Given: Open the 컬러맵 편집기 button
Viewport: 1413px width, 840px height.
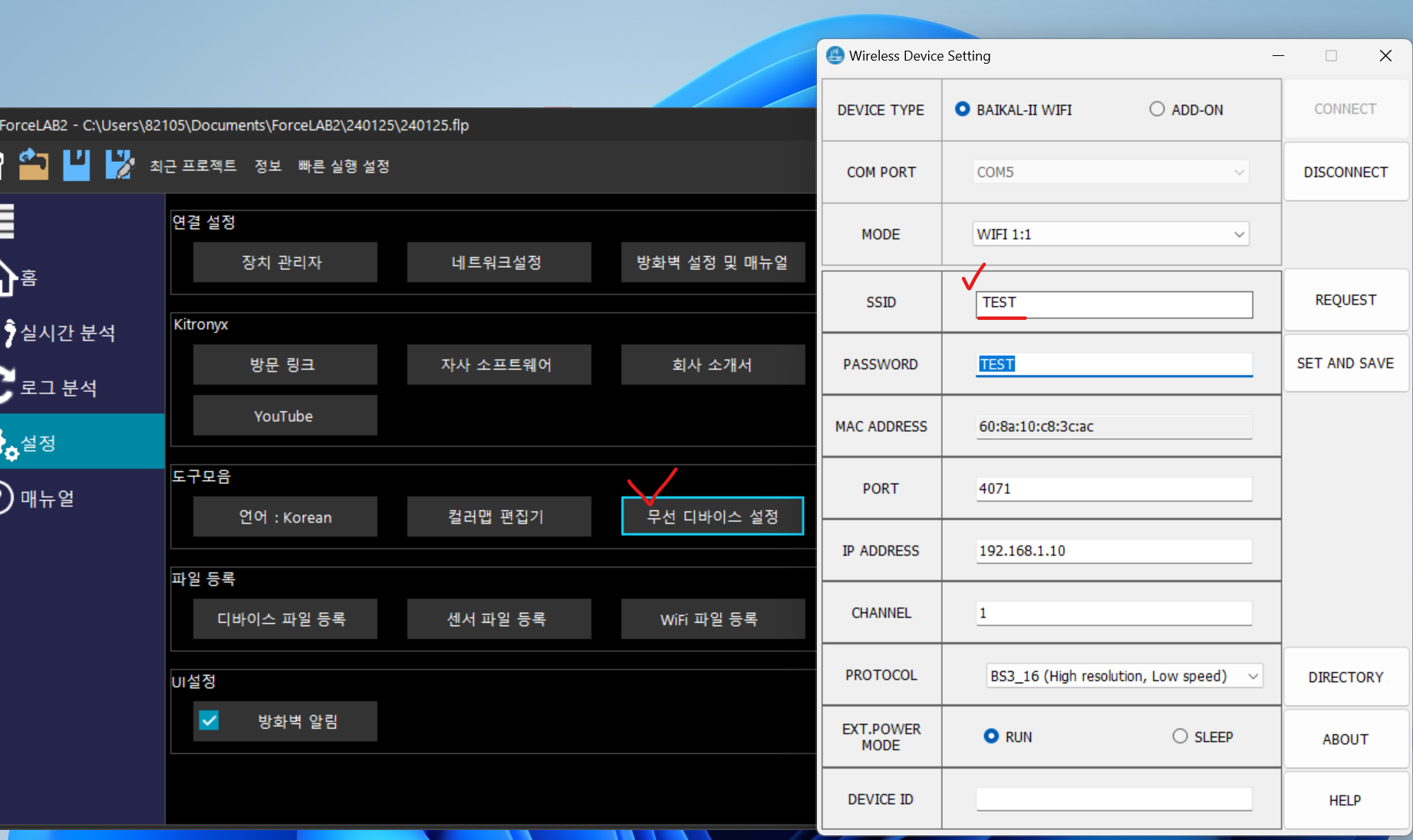Looking at the screenshot, I should 499,516.
